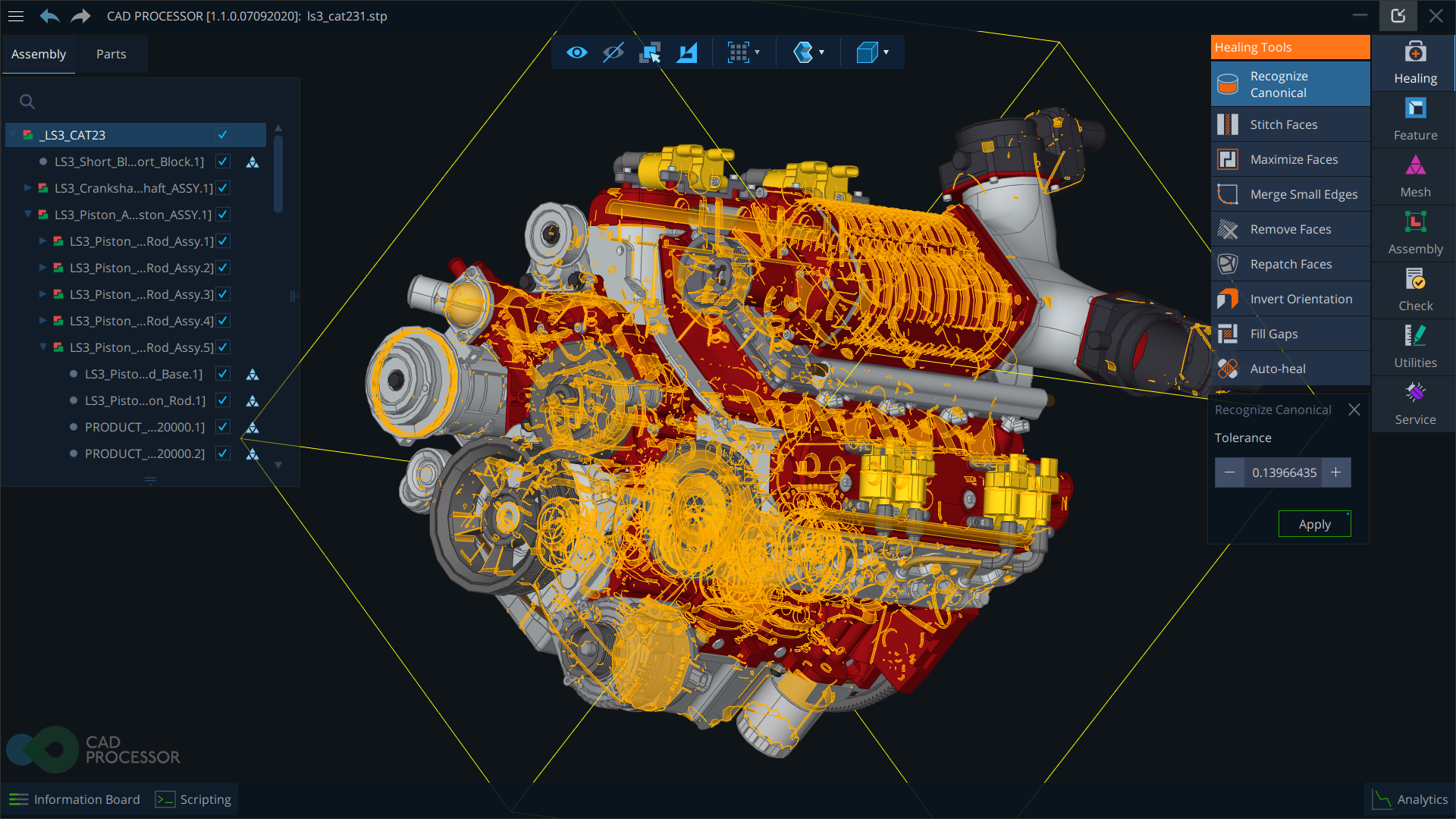Select the Merge Small Edges tool

pos(1304,193)
